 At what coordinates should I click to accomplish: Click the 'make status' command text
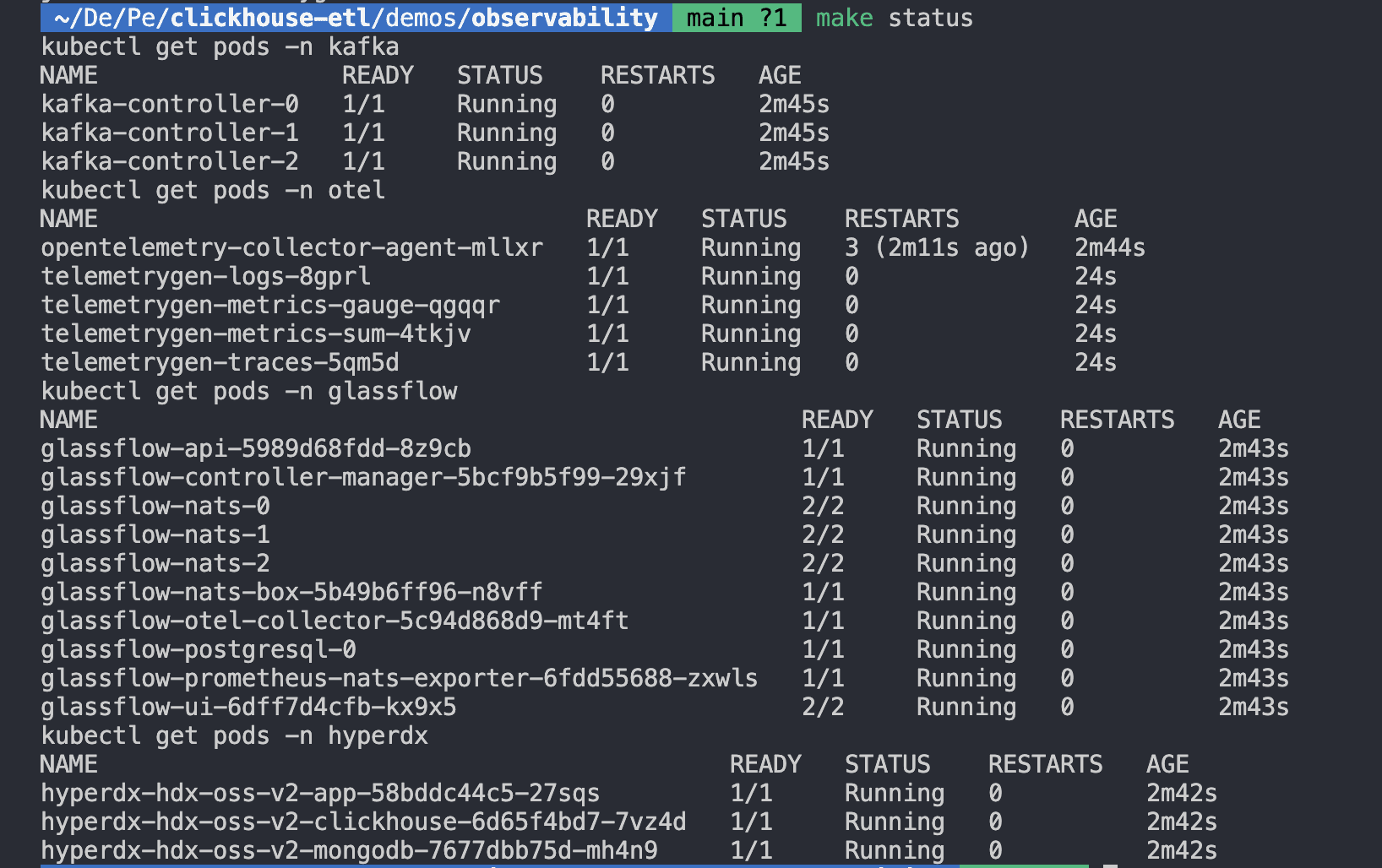tap(895, 18)
